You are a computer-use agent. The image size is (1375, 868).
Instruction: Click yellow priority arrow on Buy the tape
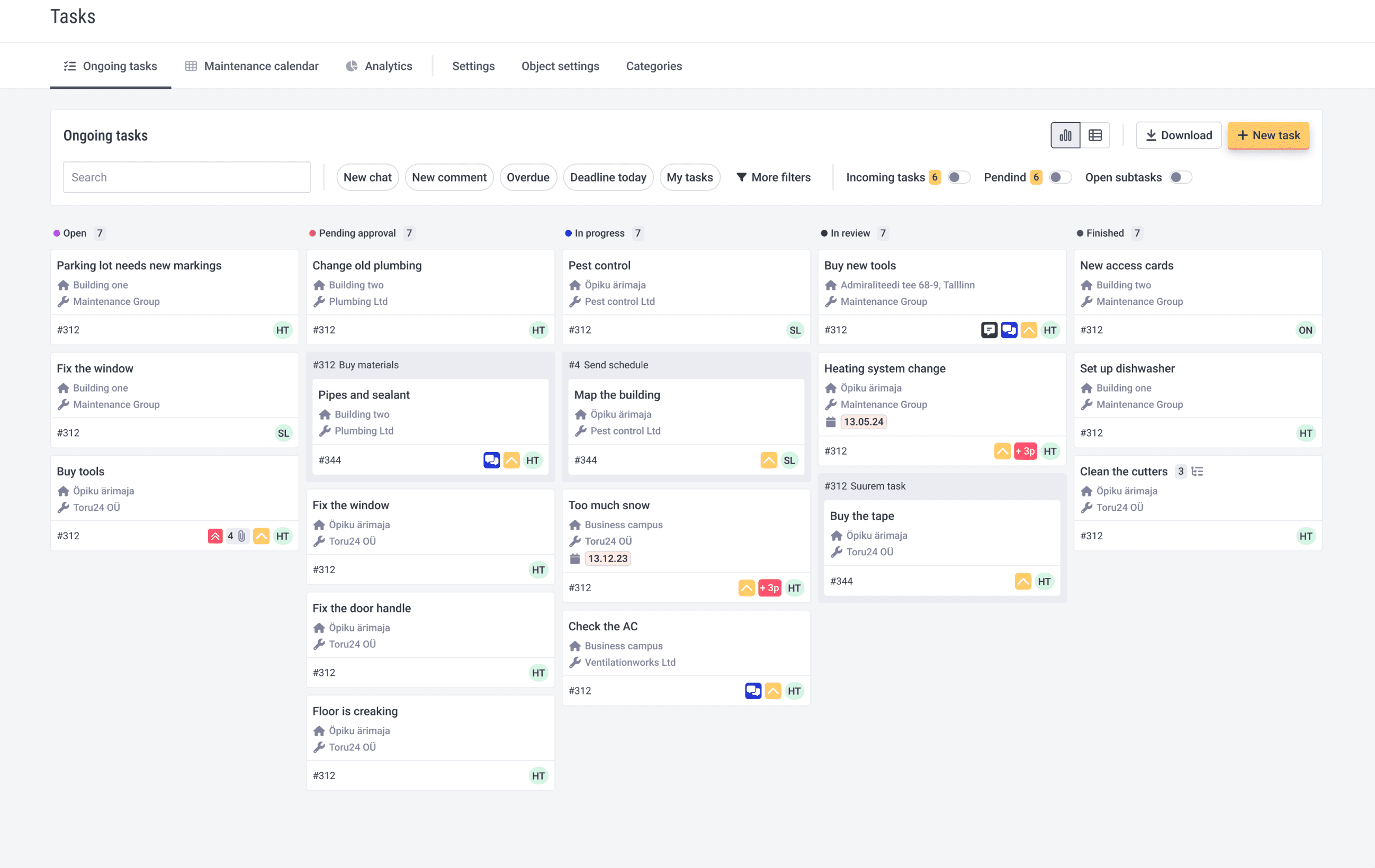pyautogui.click(x=1023, y=581)
